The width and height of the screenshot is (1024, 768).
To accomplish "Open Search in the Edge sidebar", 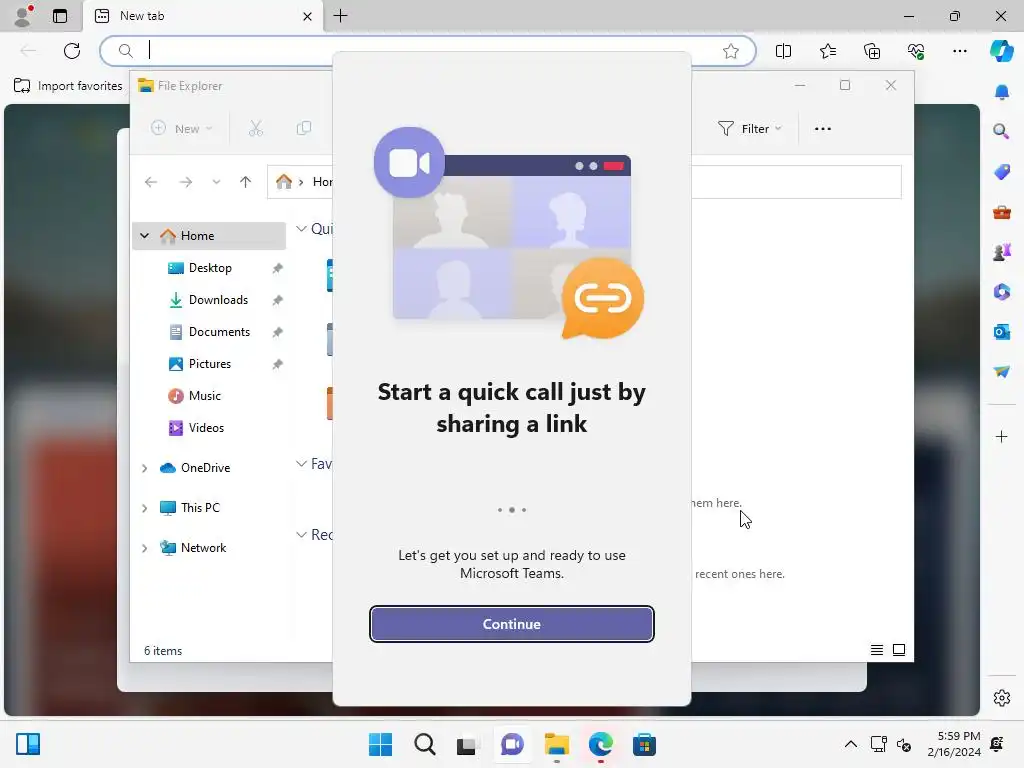I will (x=1001, y=132).
